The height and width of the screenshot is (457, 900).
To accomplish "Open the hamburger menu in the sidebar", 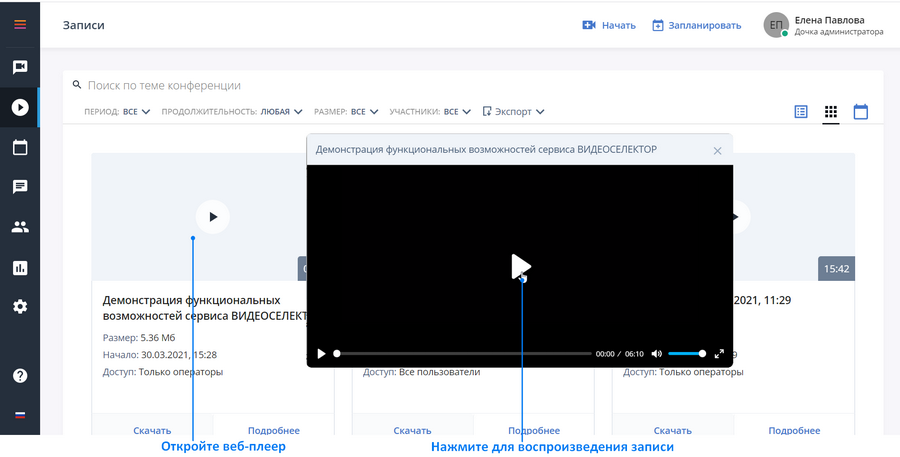I will [20, 24].
